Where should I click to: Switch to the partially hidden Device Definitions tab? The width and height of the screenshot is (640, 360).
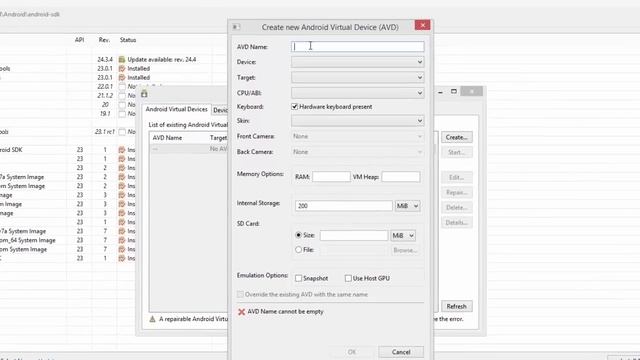[x=220, y=110]
